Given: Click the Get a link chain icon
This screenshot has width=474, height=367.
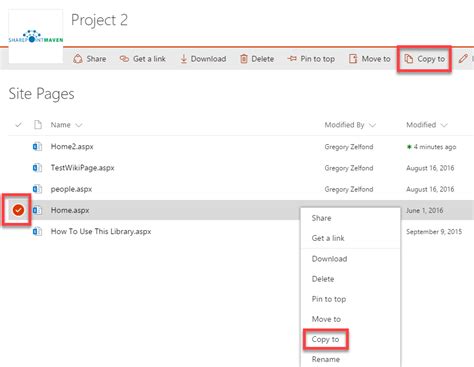Looking at the screenshot, I should pos(124,59).
